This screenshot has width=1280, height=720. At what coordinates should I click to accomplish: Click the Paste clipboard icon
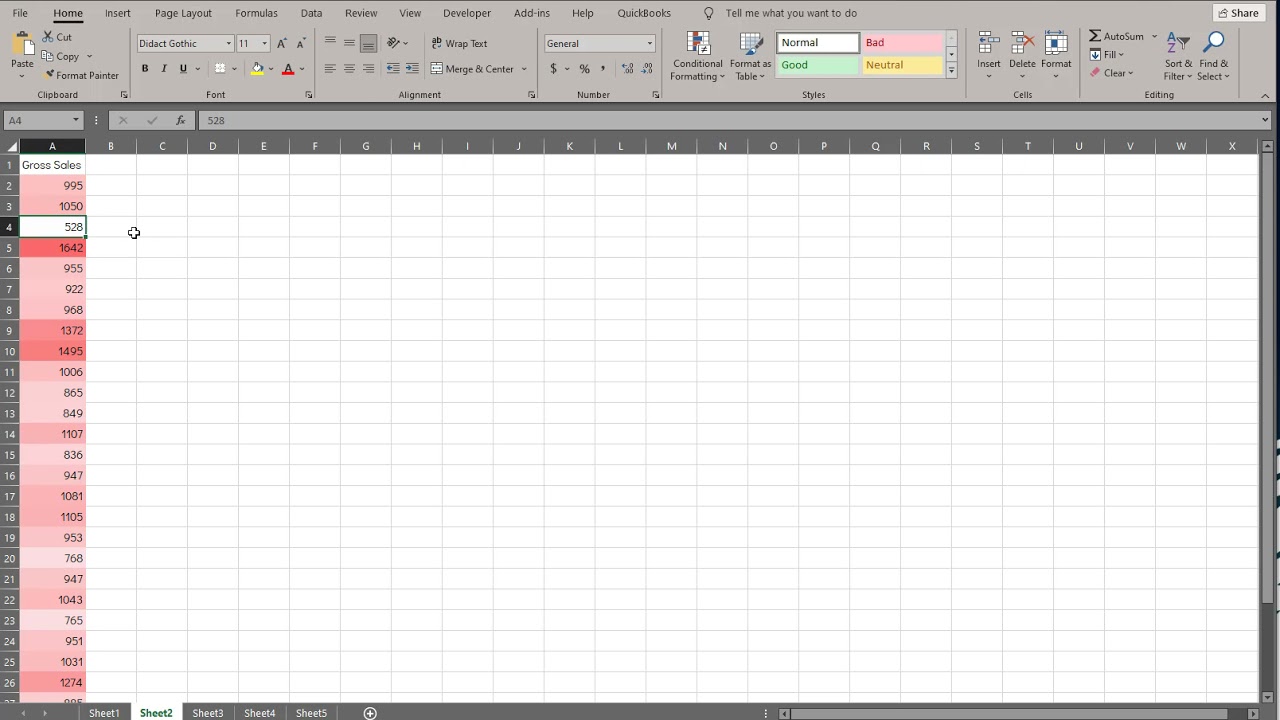22,44
